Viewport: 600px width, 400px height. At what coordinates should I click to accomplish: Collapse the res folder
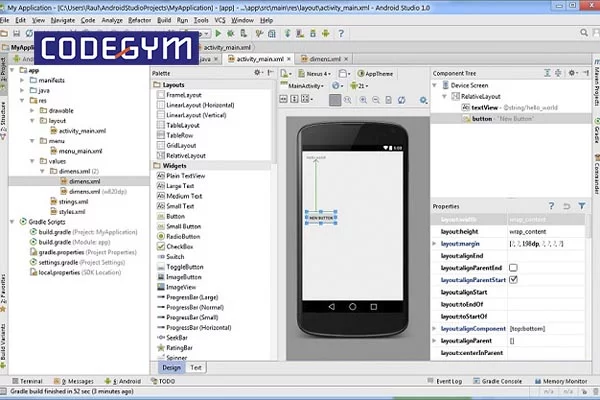point(22,100)
